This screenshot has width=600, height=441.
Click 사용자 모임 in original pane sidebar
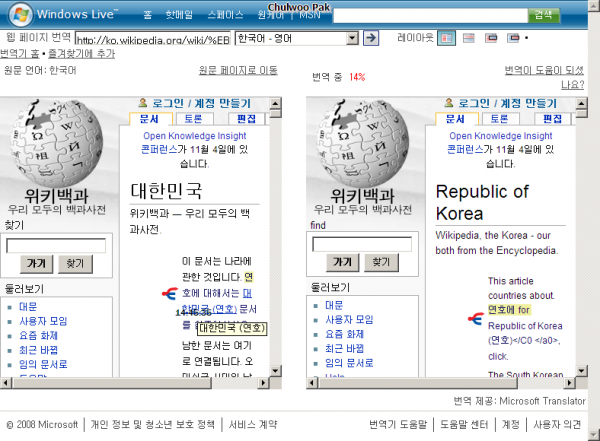pyautogui.click(x=43, y=321)
